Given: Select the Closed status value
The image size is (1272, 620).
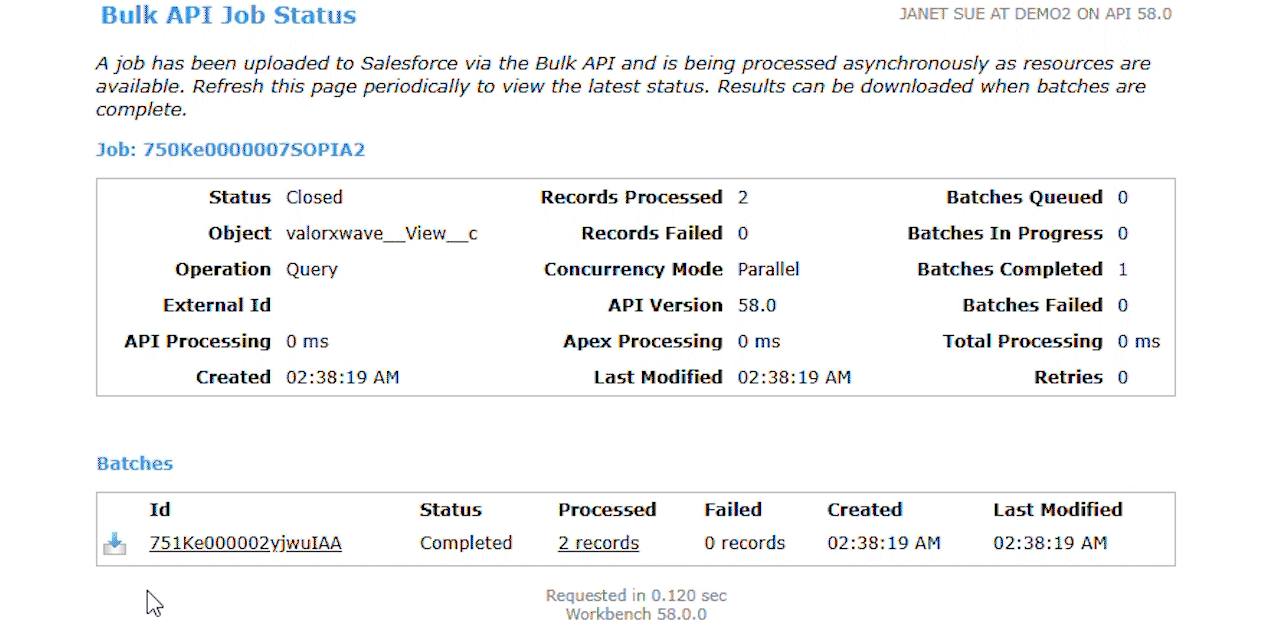Looking at the screenshot, I should point(314,197).
